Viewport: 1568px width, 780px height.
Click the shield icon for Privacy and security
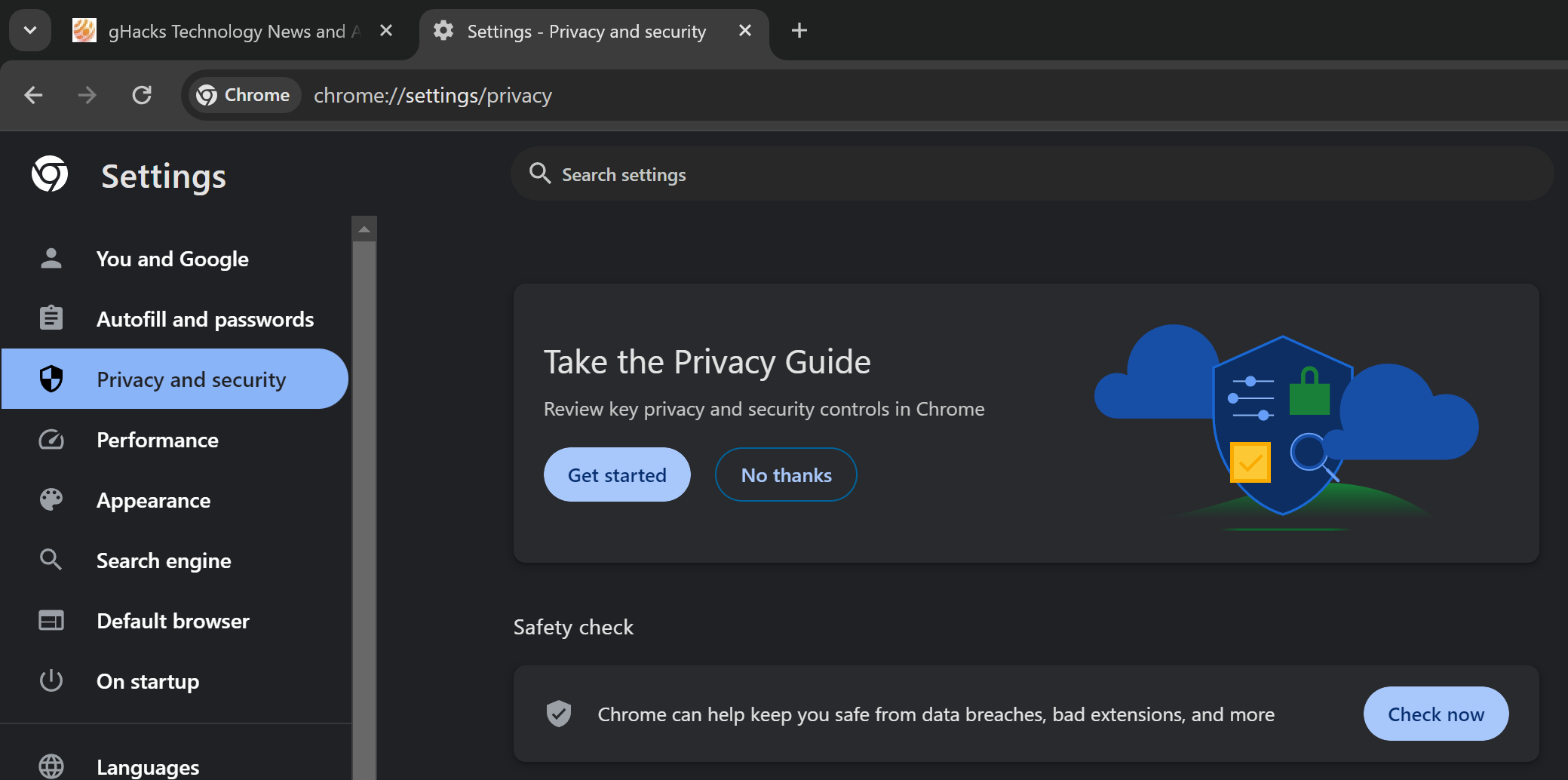(x=51, y=379)
